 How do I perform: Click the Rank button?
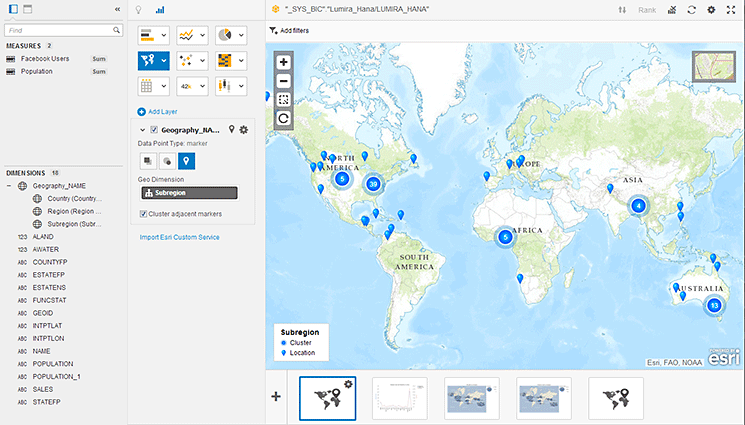point(647,10)
